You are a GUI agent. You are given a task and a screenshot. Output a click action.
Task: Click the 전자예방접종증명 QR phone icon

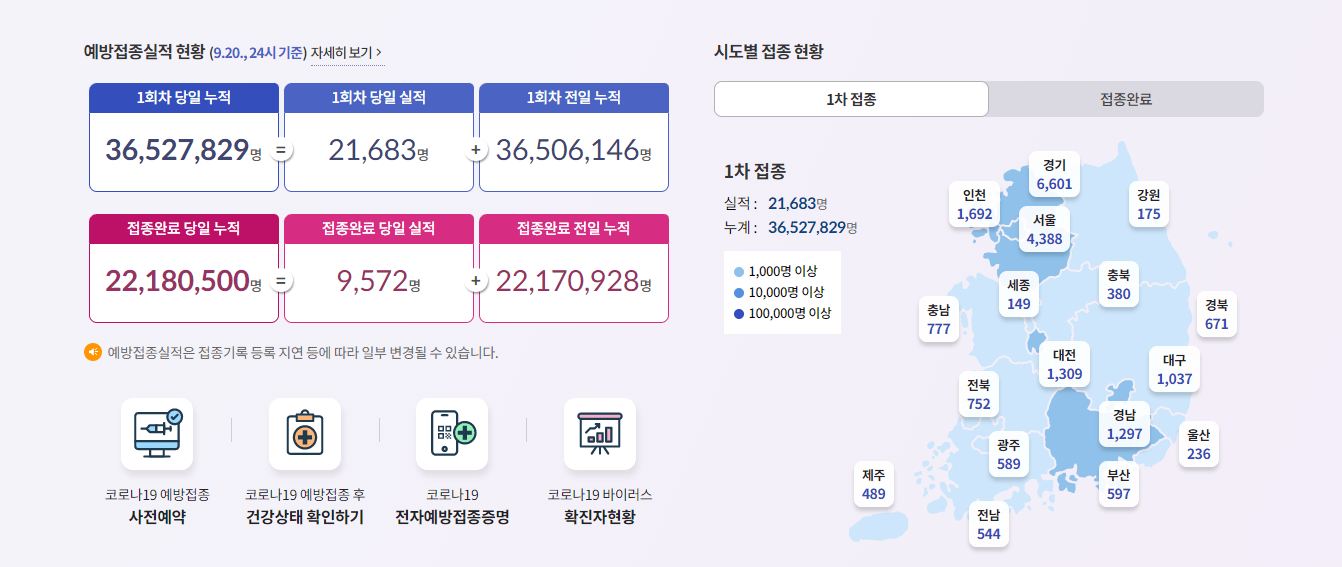tap(452, 434)
